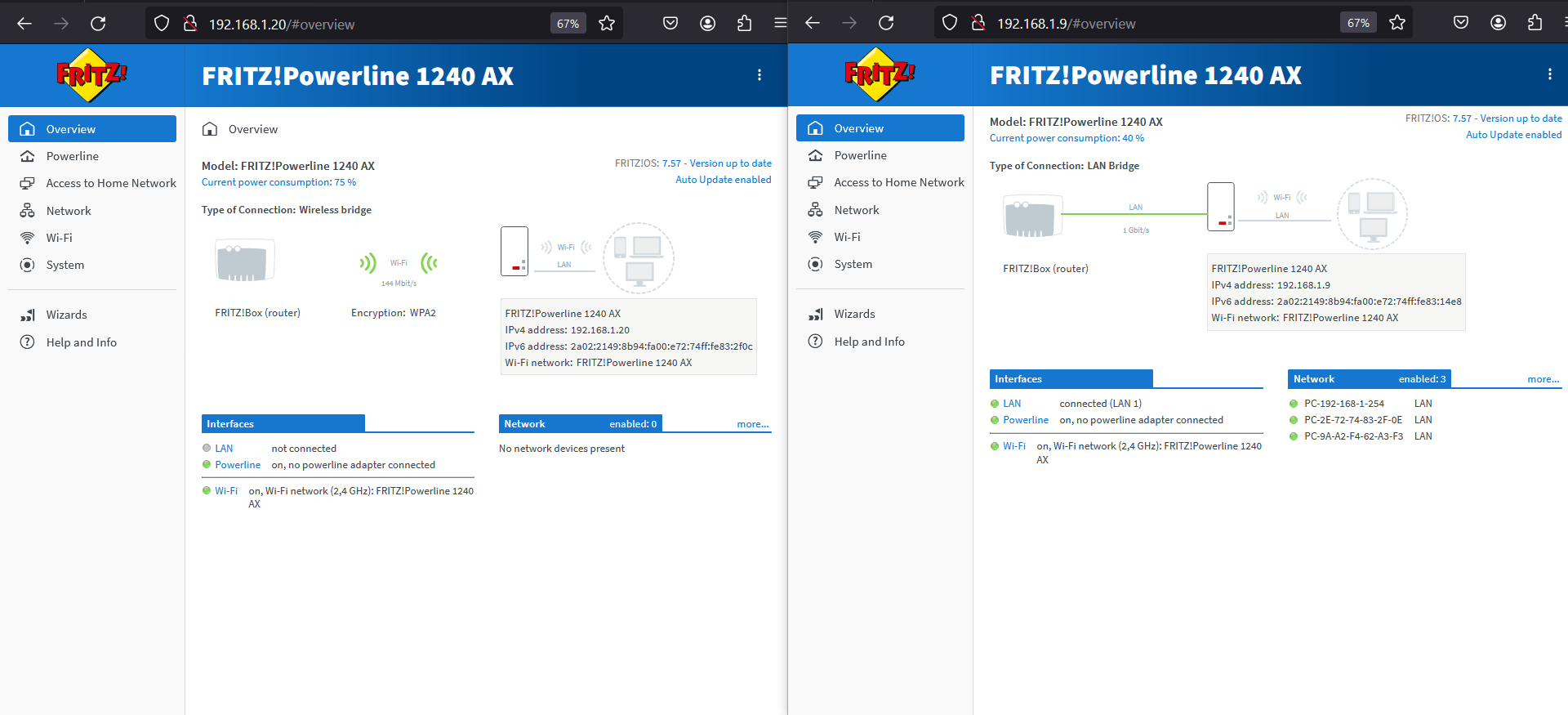1568x715 pixels.
Task: Select Overview in the left window sidebar
Action: [92, 129]
